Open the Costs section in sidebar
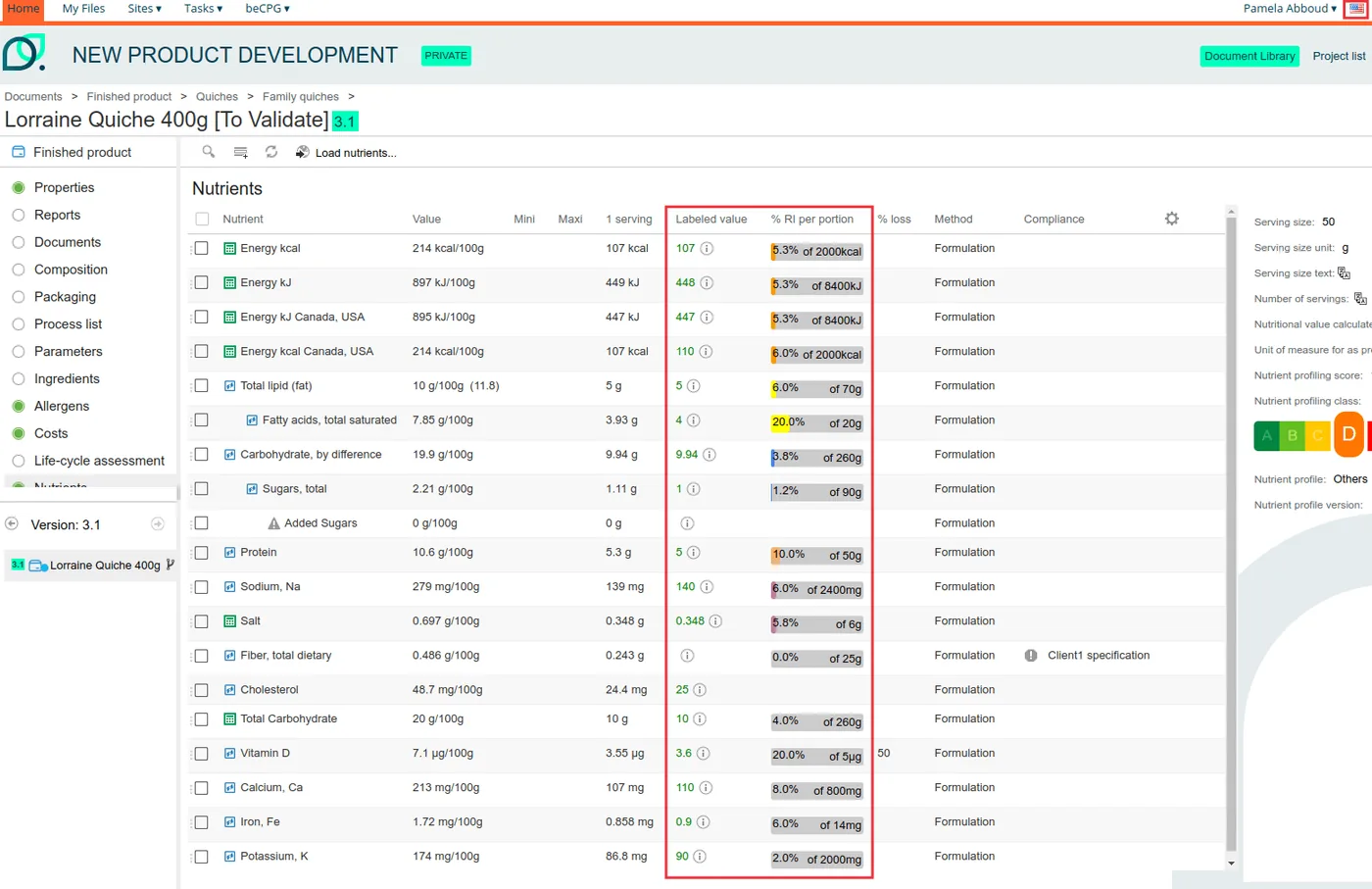 click(x=51, y=433)
